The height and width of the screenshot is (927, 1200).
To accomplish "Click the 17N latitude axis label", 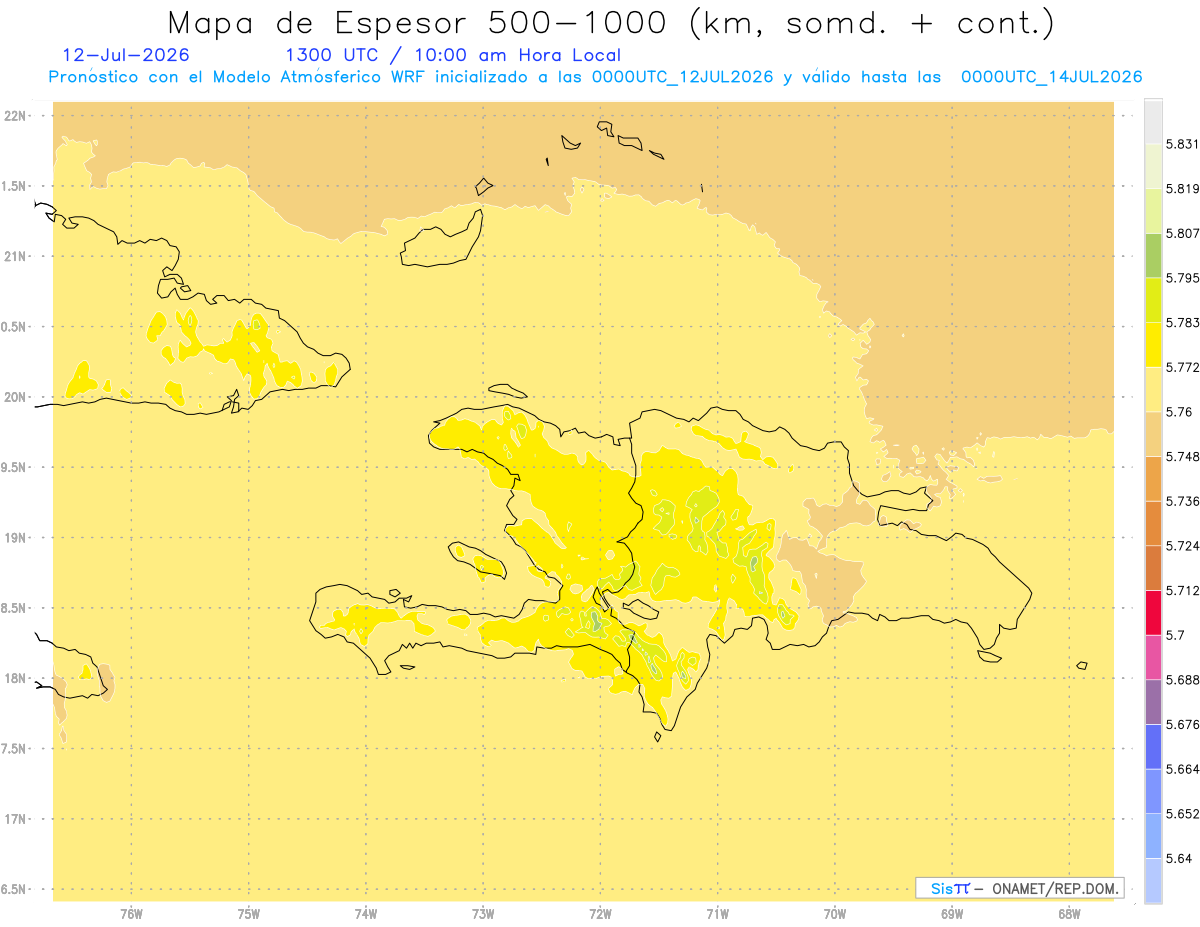I will point(16,820).
